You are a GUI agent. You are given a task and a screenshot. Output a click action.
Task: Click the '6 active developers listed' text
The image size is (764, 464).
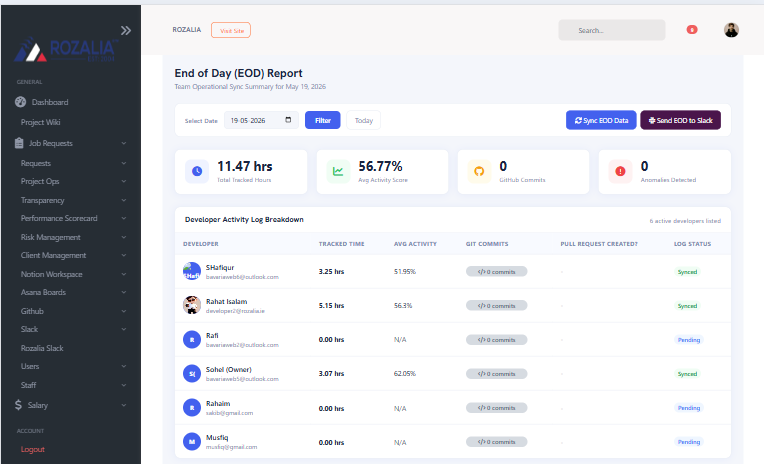coord(685,221)
